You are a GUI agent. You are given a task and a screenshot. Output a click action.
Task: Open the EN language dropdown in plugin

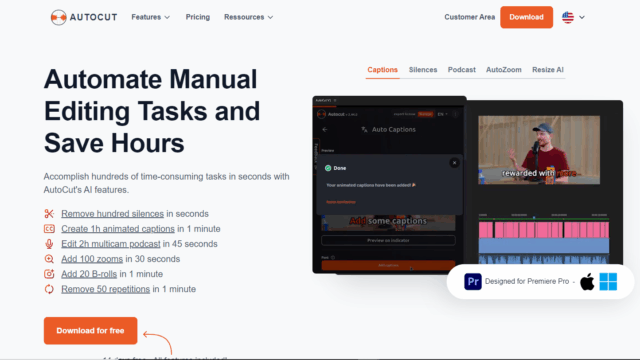click(442, 114)
